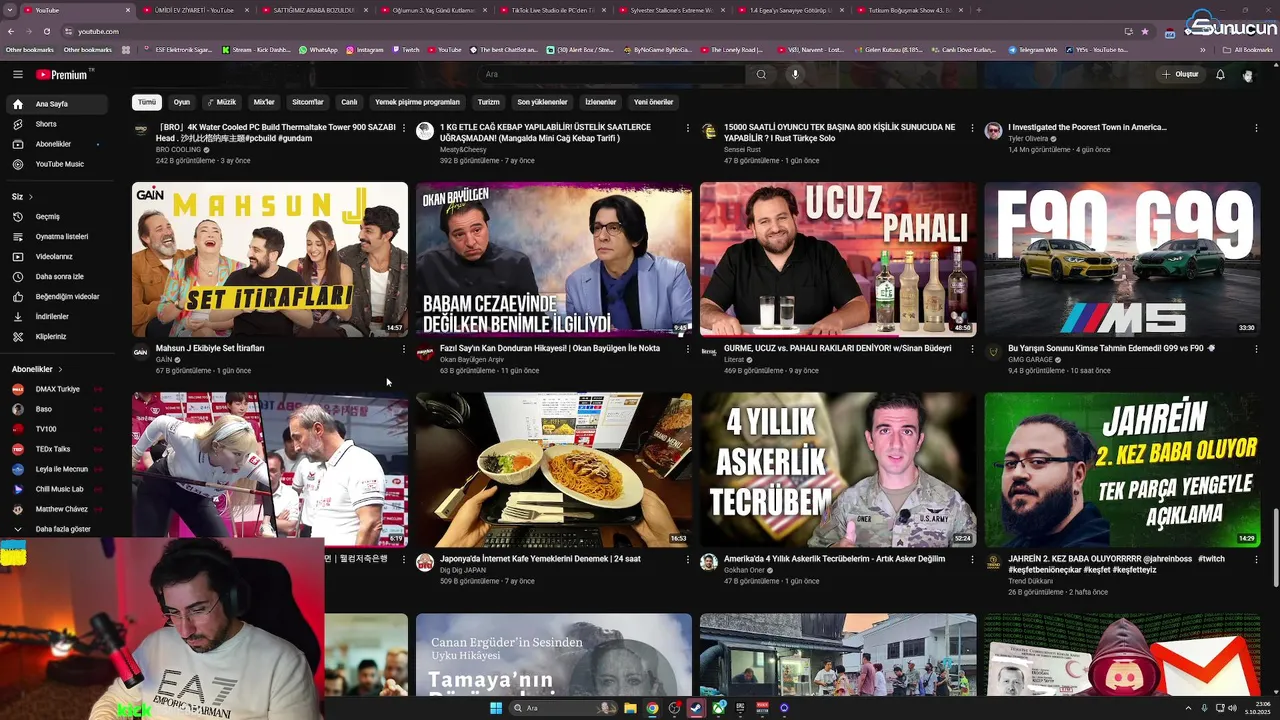Screen dimensions: 1280x720
Task: Click the browser reload button
Action: tap(46, 31)
